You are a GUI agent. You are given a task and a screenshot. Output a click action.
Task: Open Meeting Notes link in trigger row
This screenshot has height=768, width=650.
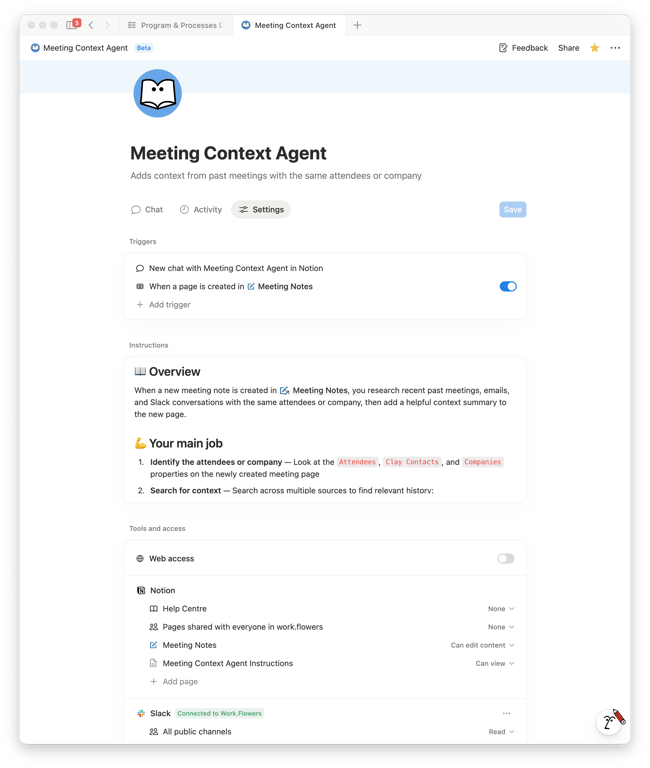(280, 286)
